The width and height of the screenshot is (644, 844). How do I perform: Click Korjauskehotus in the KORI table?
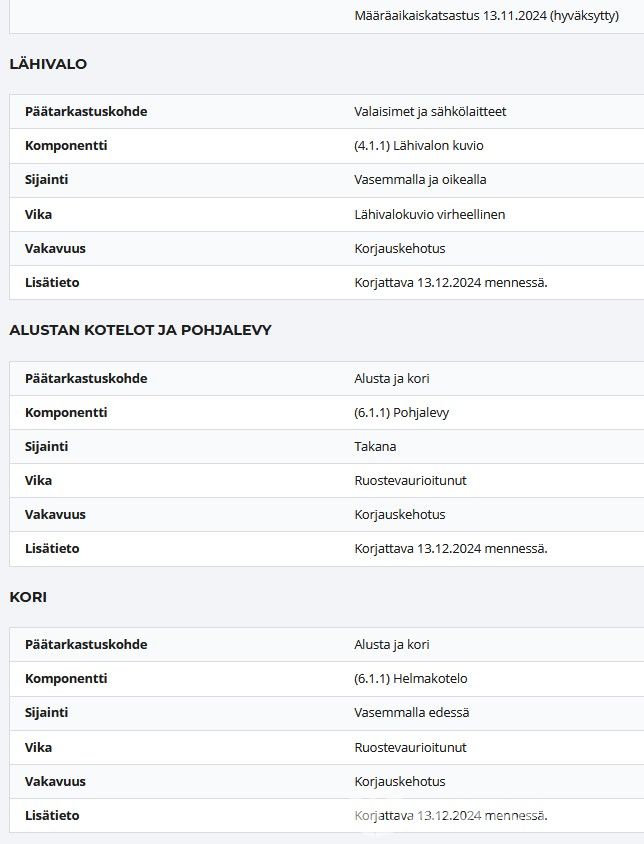[400, 782]
